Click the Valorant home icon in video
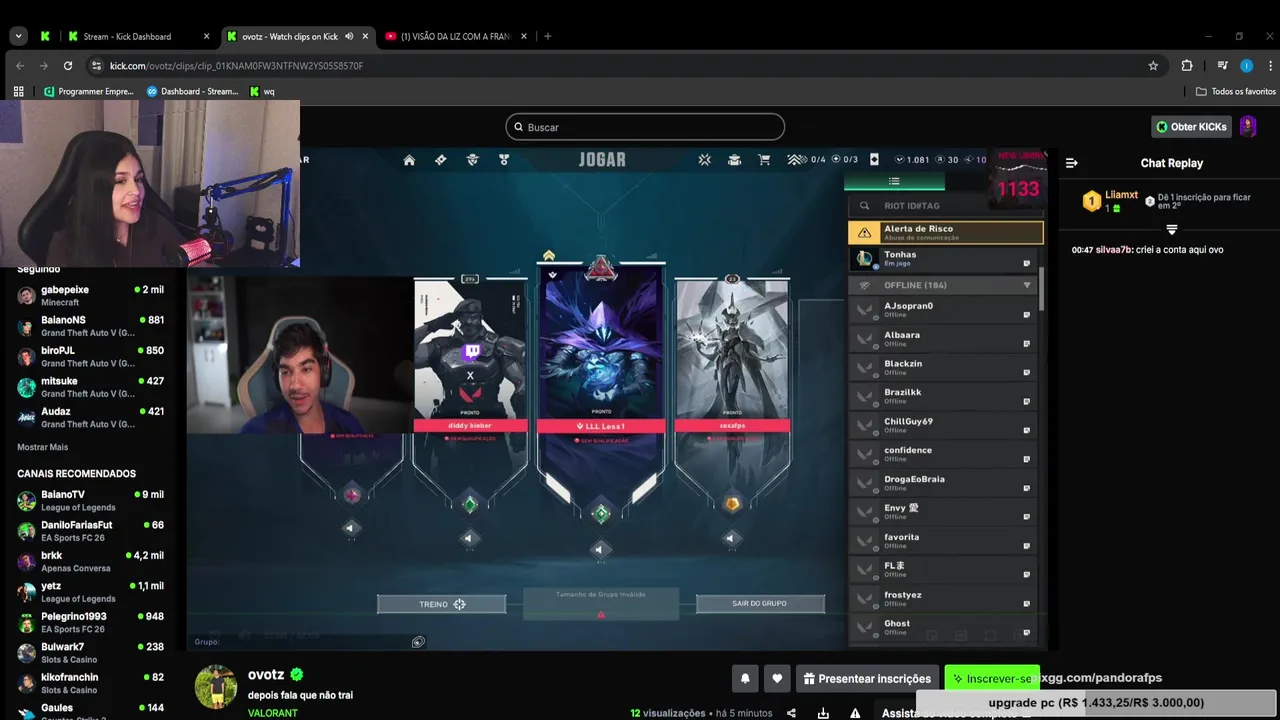Image resolution: width=1280 pixels, height=720 pixels. [x=409, y=160]
